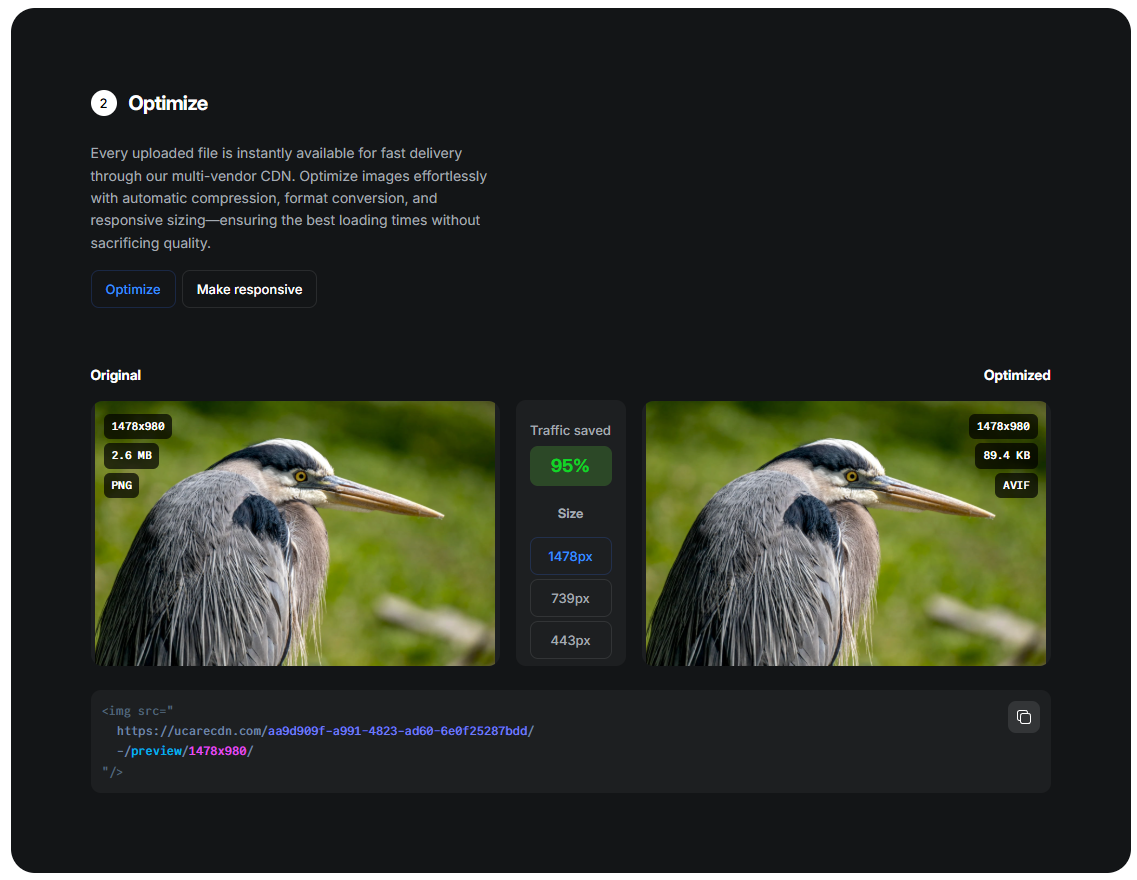
Task: Click the step 2 numbered circle icon
Action: (104, 103)
